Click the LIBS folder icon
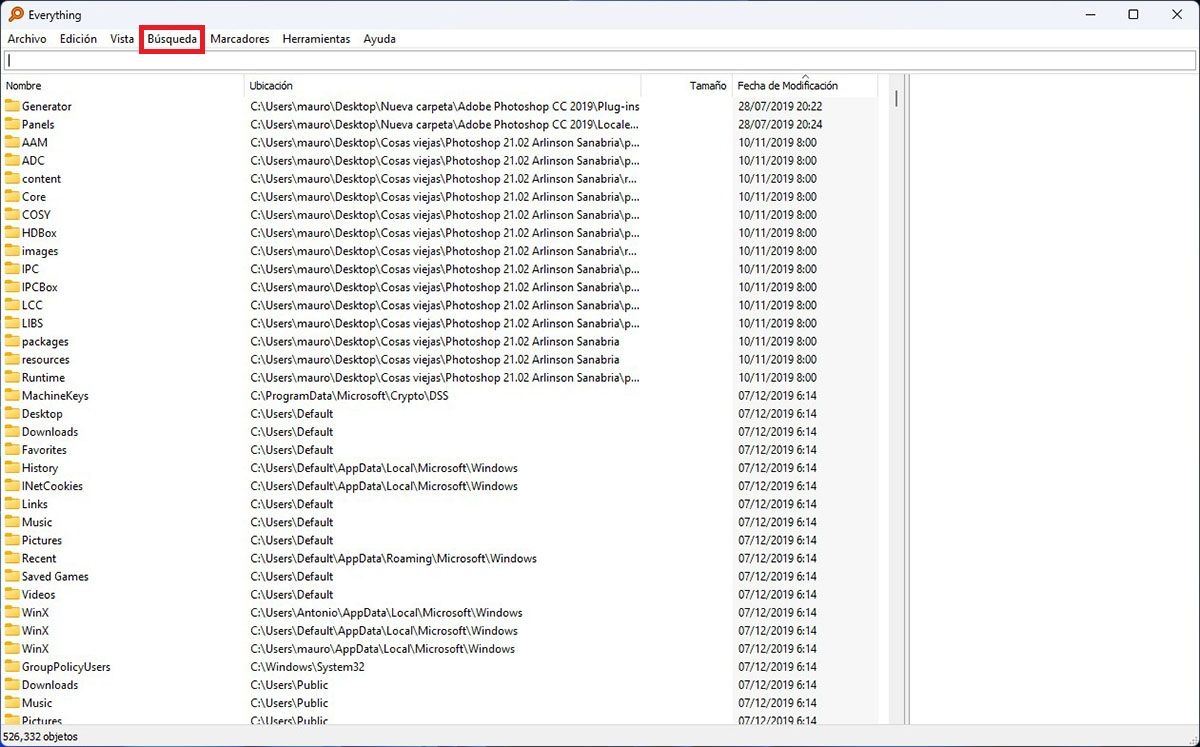This screenshot has height=747, width=1200. click(x=12, y=323)
